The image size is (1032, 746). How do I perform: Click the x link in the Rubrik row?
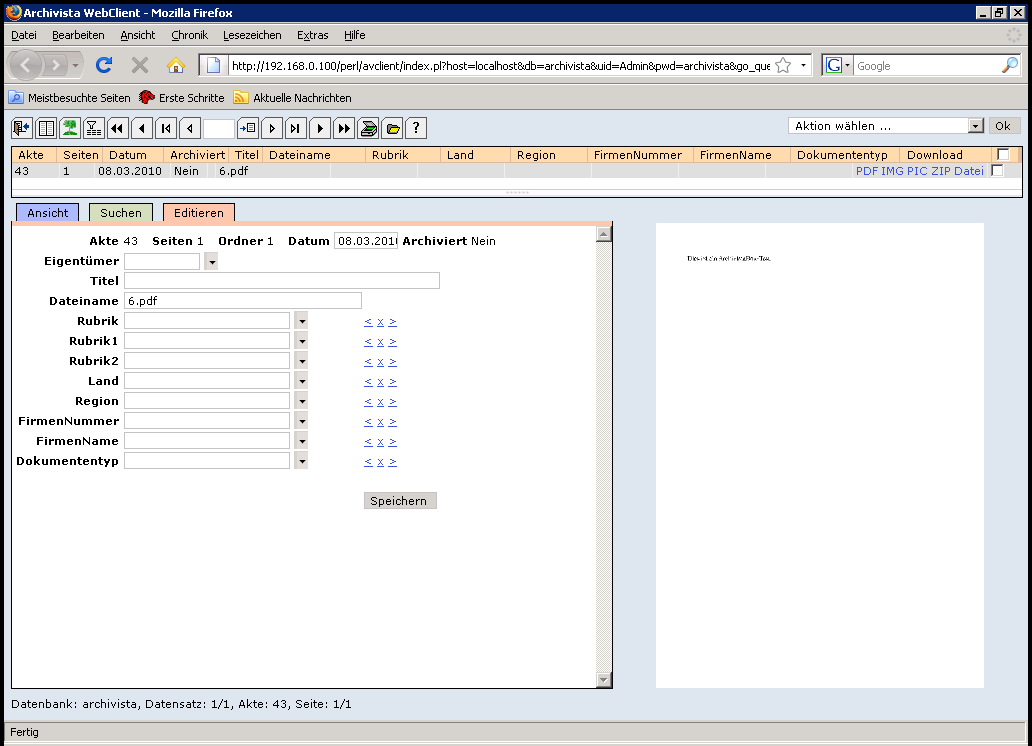point(380,322)
